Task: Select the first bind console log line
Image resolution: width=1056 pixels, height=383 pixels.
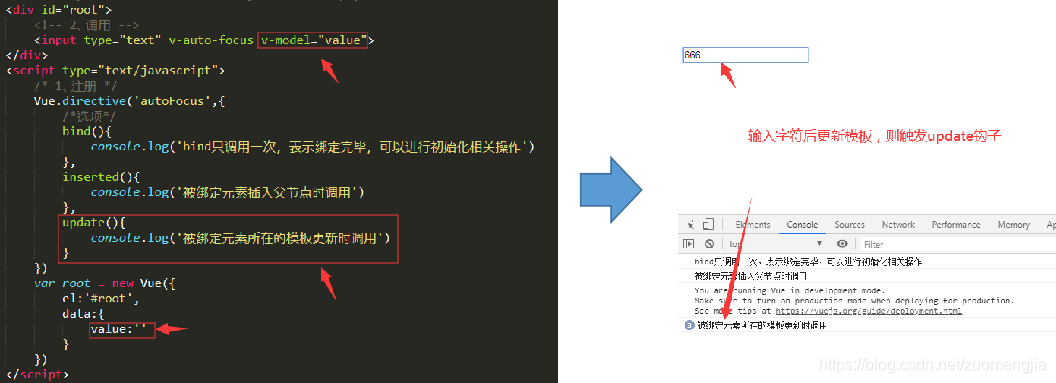Action: [x=808, y=262]
